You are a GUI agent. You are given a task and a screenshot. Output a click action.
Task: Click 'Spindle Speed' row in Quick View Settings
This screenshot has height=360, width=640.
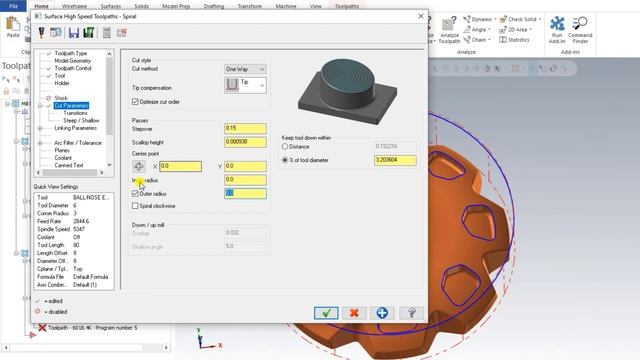[73, 229]
